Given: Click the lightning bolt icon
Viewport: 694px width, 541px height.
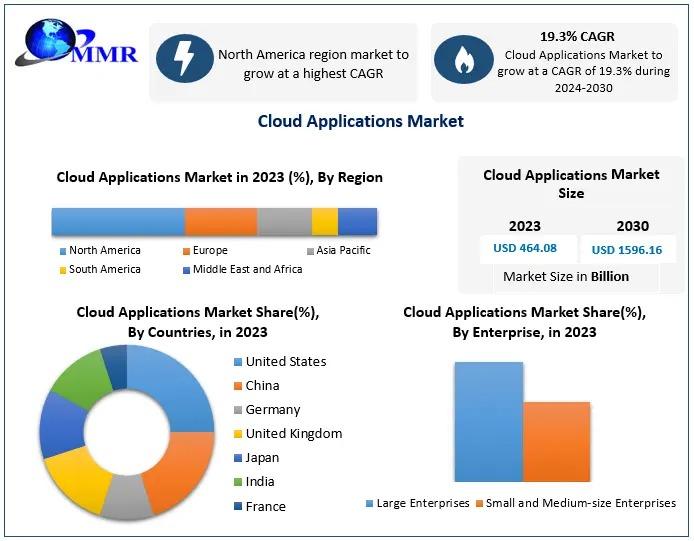Looking at the screenshot, I should click(x=185, y=58).
